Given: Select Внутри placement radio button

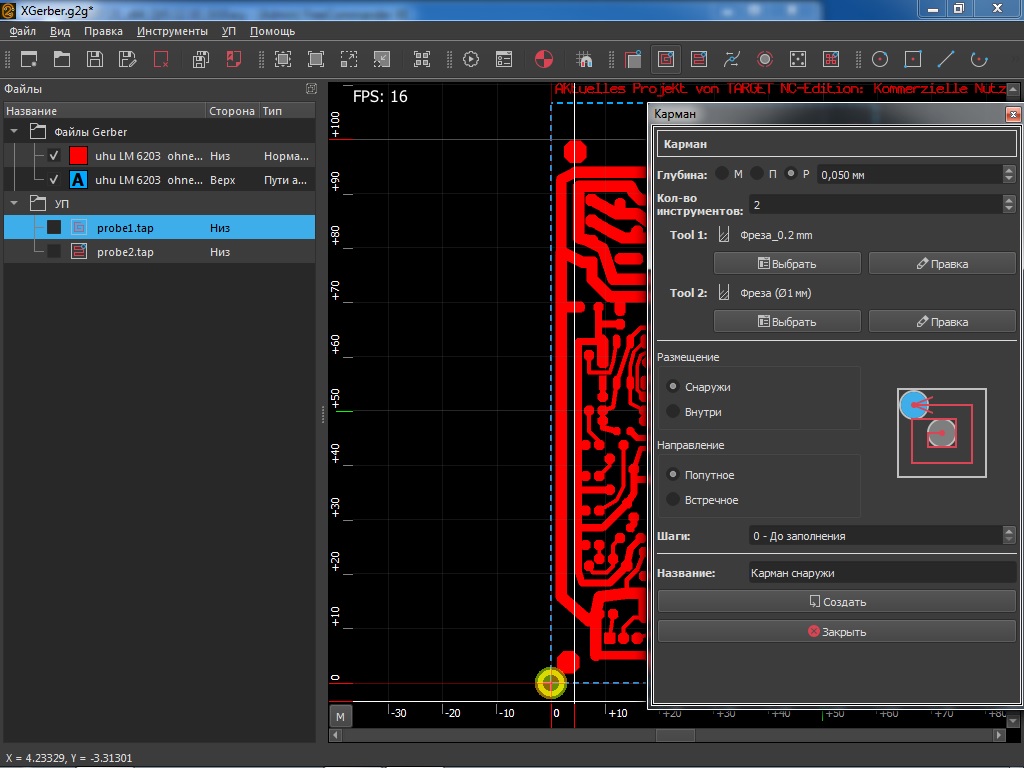Looking at the screenshot, I should click(673, 411).
